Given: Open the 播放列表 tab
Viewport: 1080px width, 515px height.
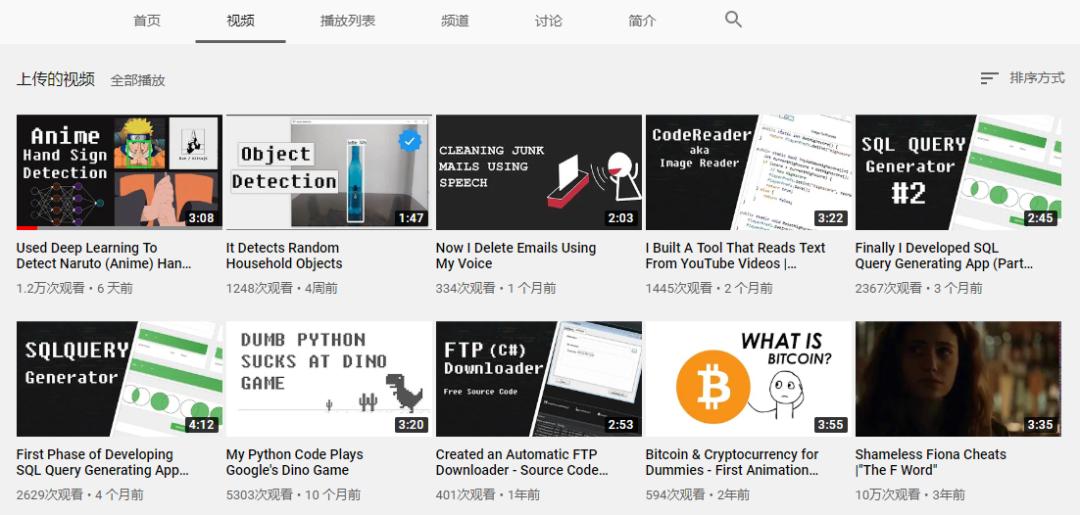Looking at the screenshot, I should (x=348, y=21).
